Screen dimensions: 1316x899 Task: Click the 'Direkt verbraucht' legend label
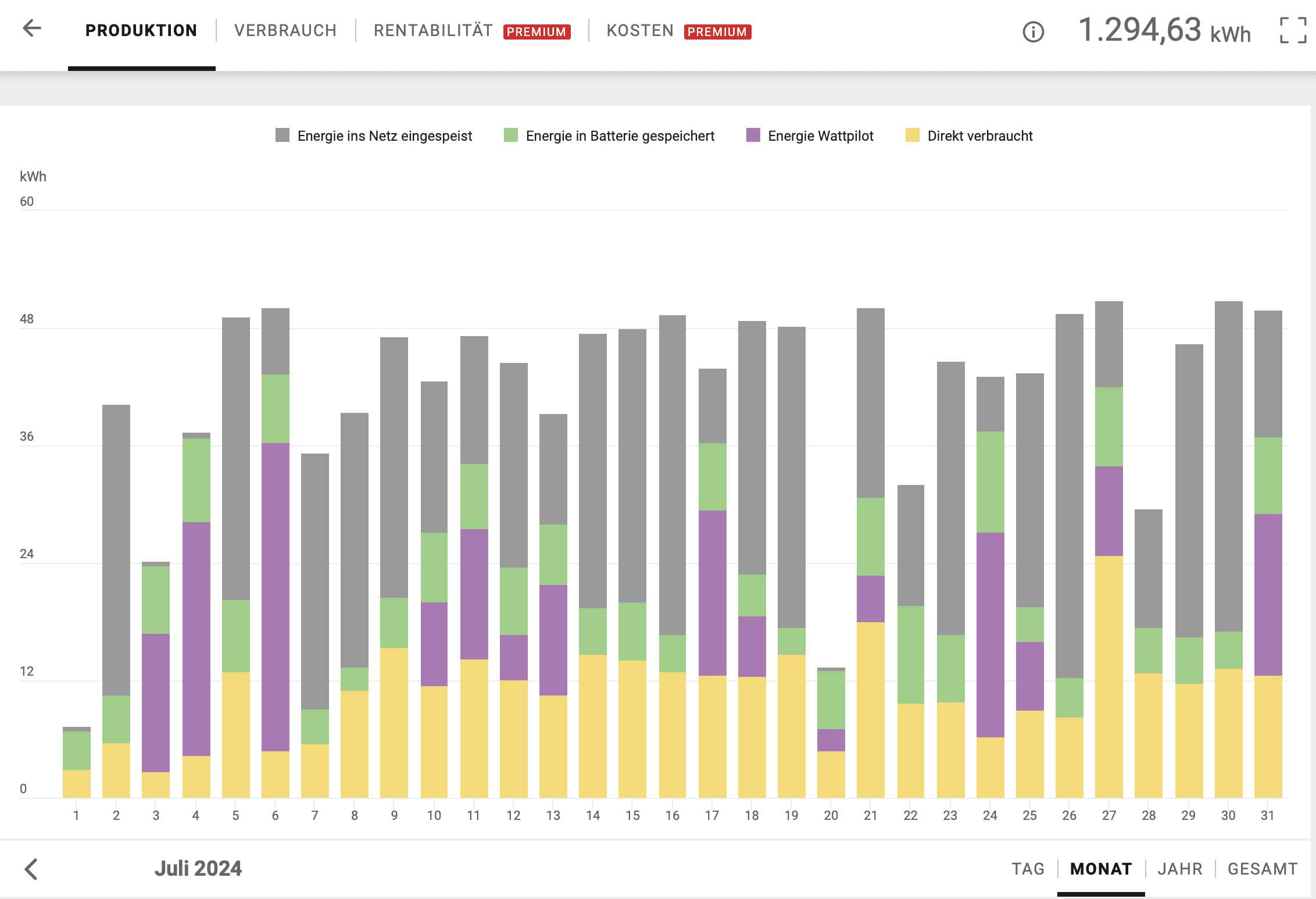pos(980,136)
